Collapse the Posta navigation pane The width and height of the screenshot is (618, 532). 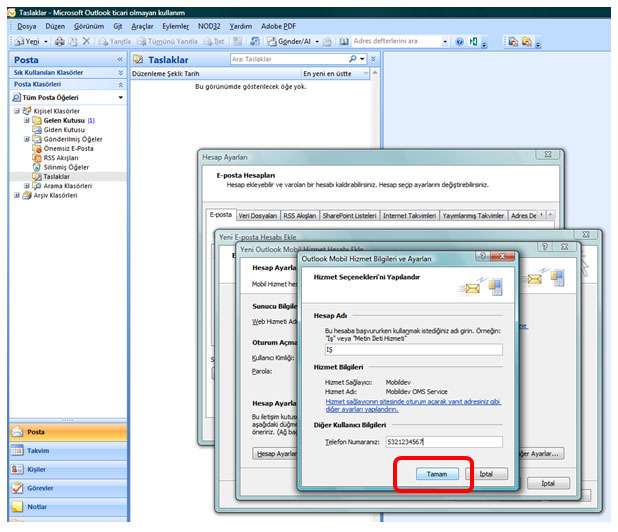(120, 60)
